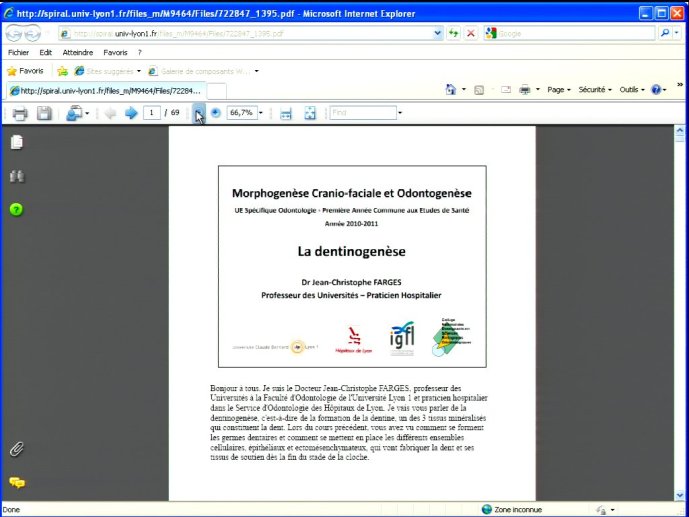Open the ? help menu

(140, 53)
